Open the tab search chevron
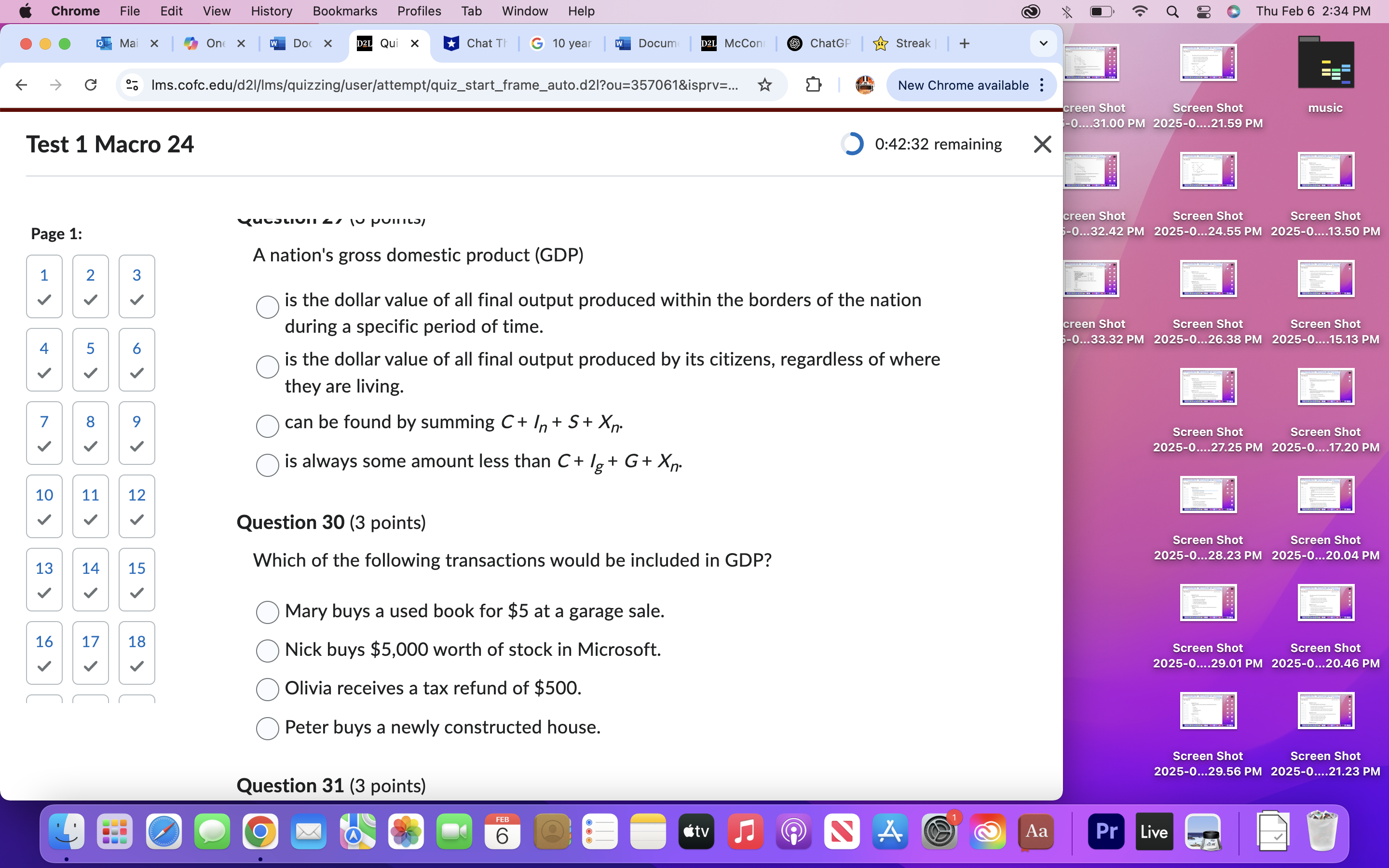This screenshot has height=868, width=1389. 1042,43
